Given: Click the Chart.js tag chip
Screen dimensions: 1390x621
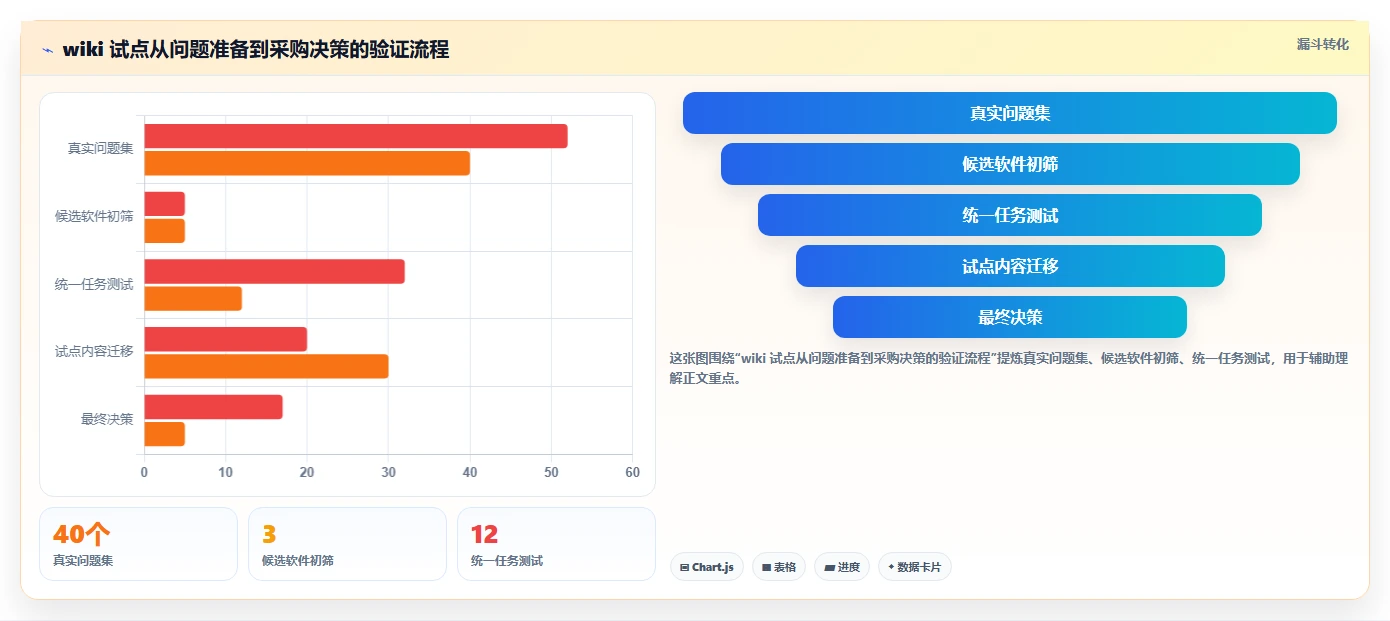Looking at the screenshot, I should click(x=707, y=567).
